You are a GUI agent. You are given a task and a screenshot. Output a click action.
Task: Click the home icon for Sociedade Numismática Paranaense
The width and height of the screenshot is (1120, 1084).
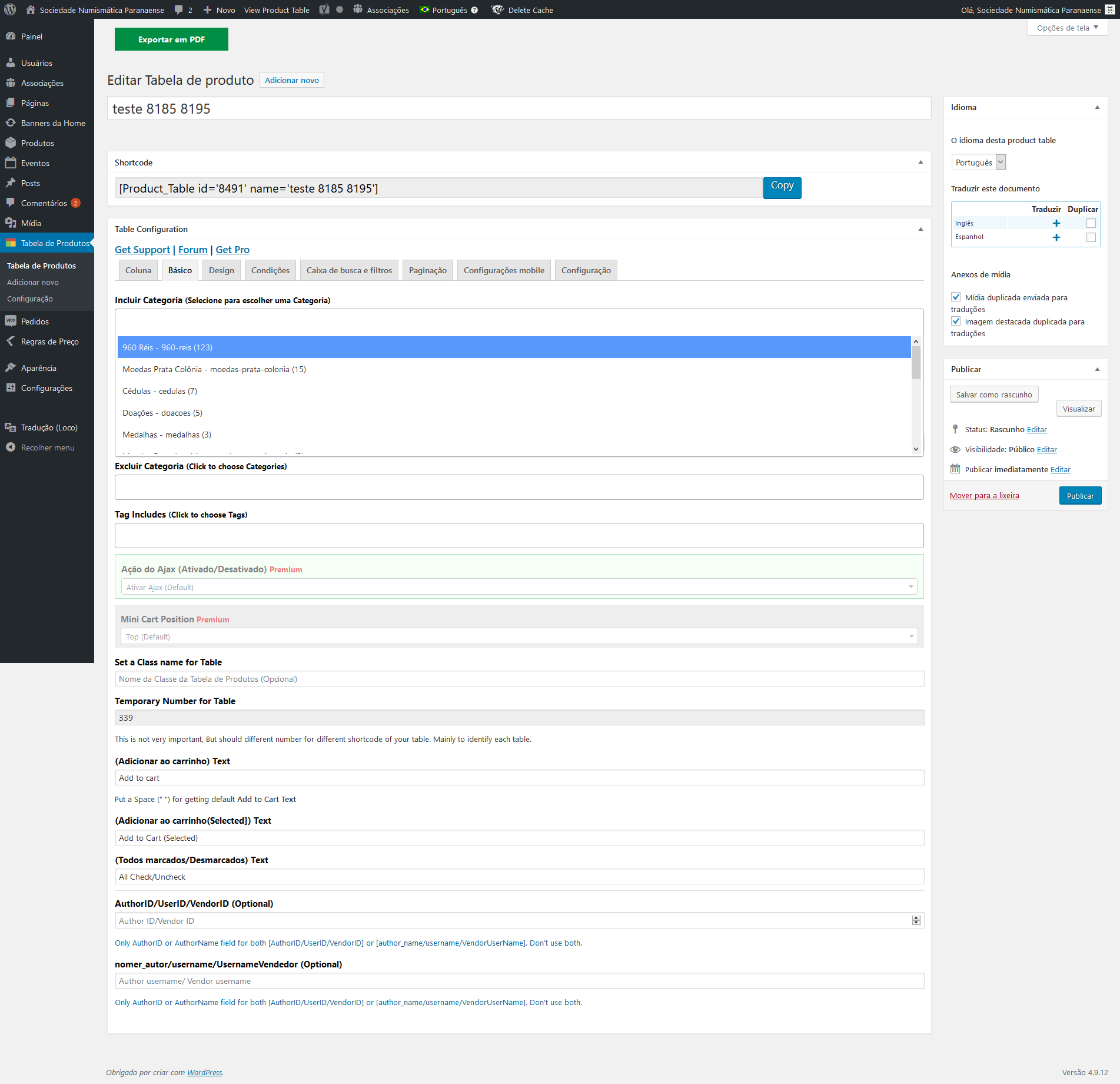coord(31,9)
